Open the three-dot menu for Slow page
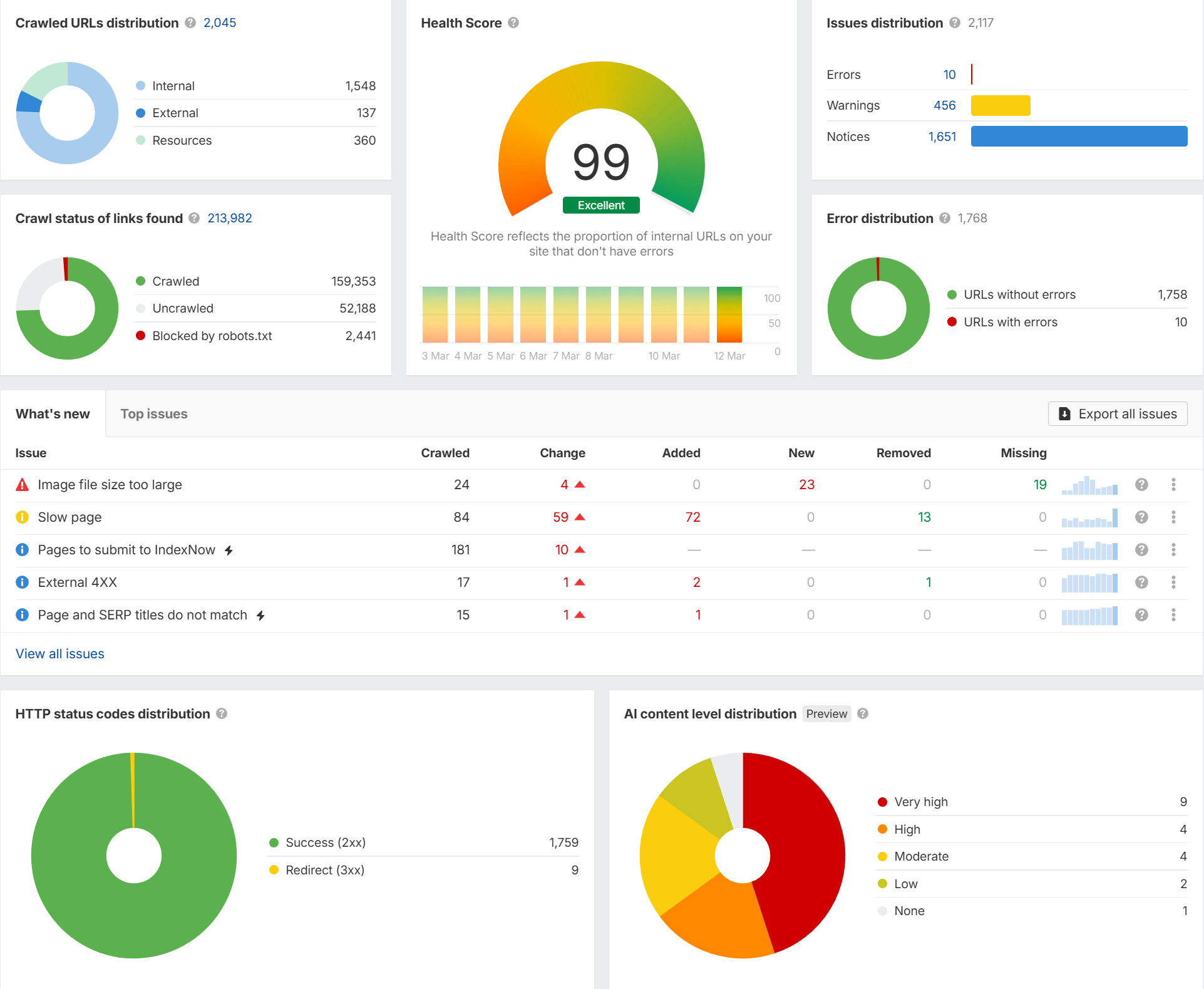Screen dimensions: 1204x989 pos(1174,517)
